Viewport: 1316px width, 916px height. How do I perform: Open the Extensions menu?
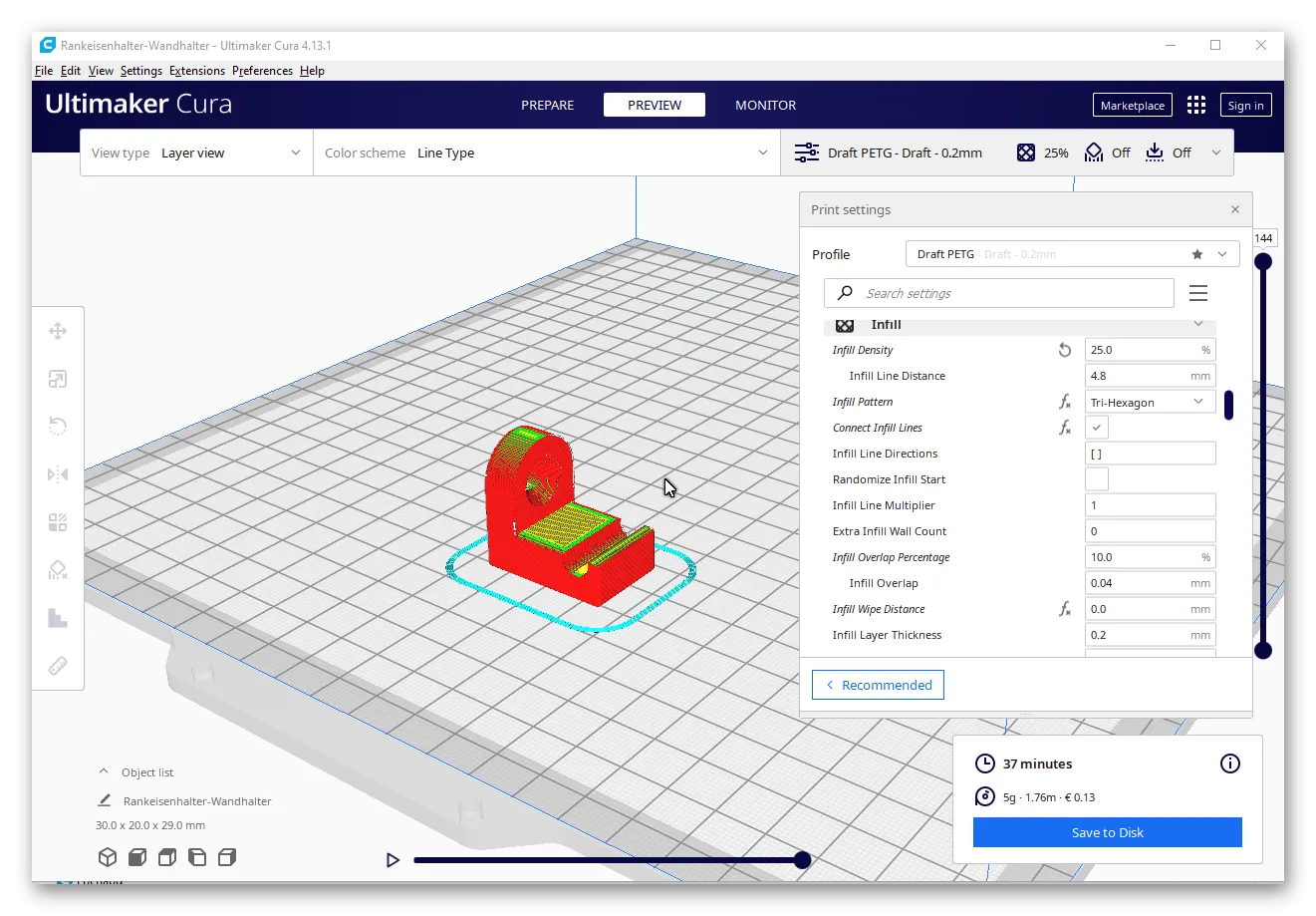click(196, 71)
